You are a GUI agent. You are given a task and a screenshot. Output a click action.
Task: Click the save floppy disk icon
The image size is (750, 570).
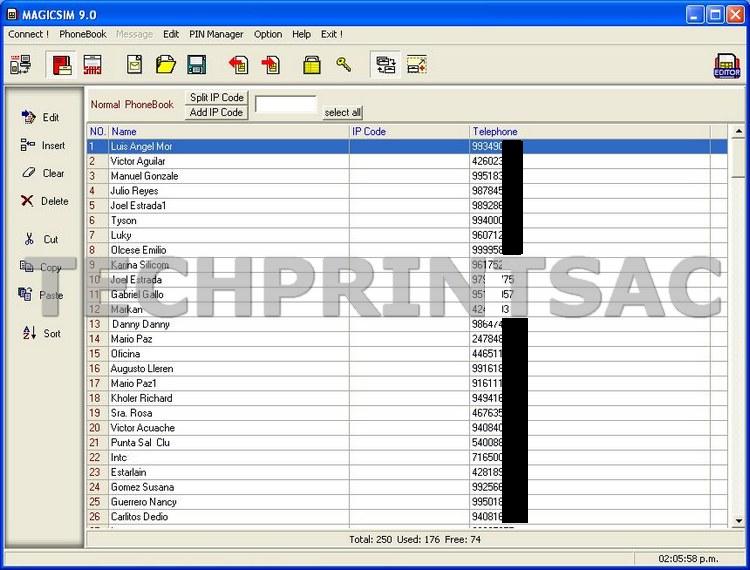click(197, 65)
